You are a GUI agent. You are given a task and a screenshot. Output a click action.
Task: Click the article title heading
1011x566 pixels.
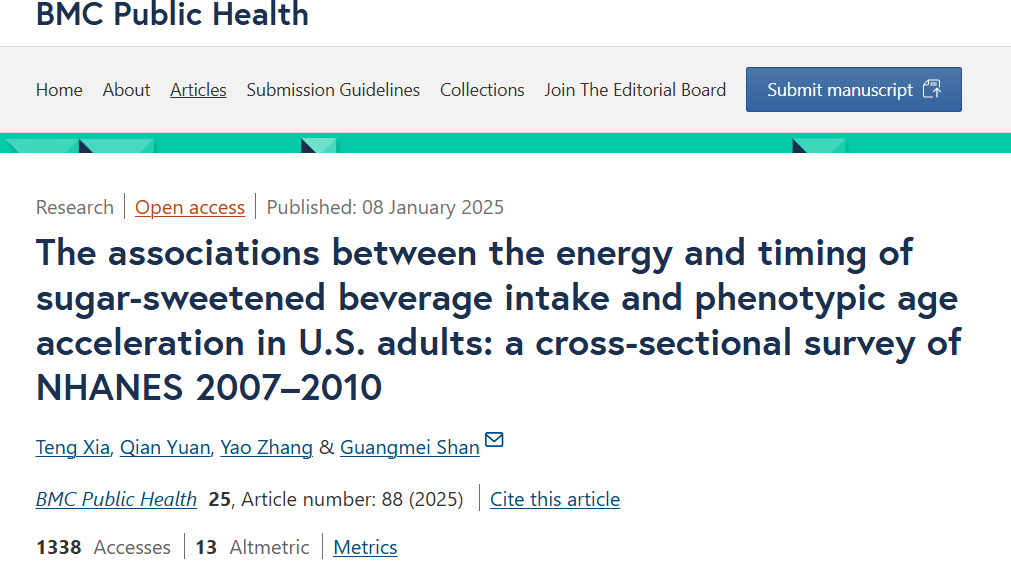point(498,320)
